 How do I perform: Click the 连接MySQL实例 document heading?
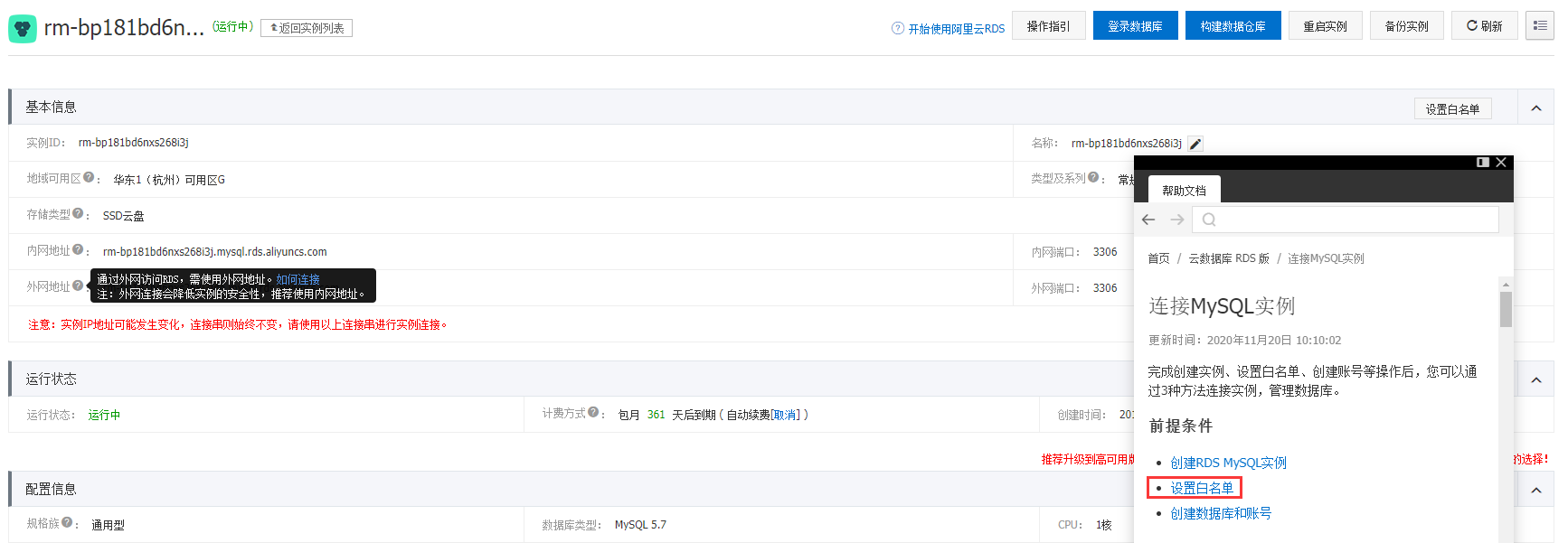click(1222, 305)
